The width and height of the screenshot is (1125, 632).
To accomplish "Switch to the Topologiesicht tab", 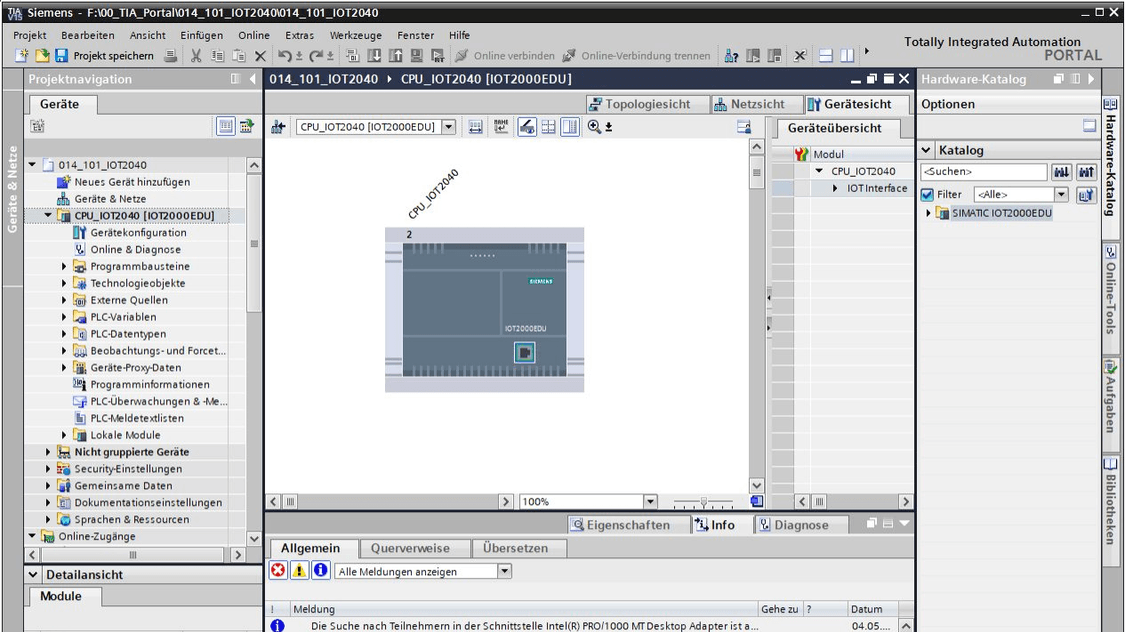I will pyautogui.click(x=648, y=104).
